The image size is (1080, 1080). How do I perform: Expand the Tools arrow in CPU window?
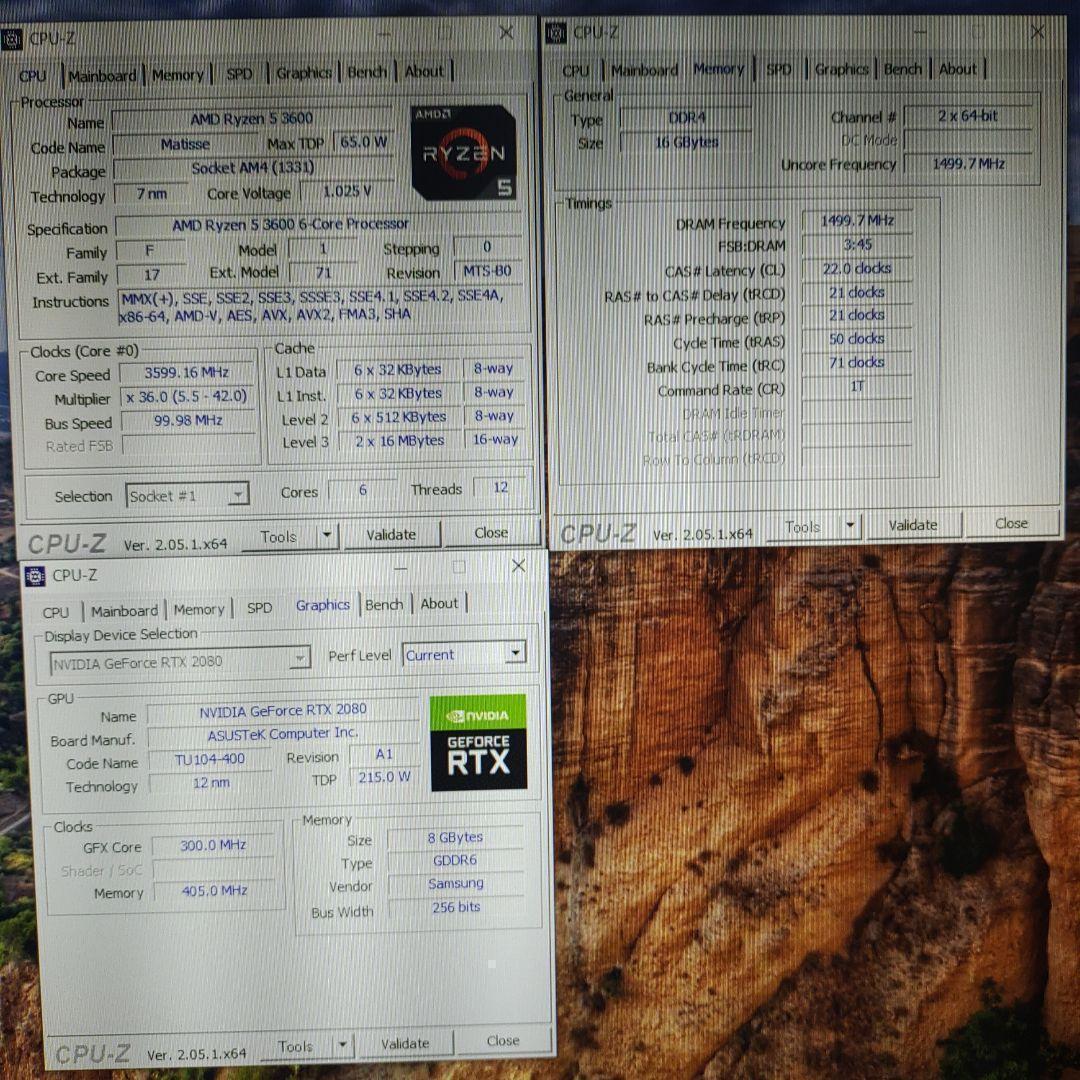click(327, 537)
